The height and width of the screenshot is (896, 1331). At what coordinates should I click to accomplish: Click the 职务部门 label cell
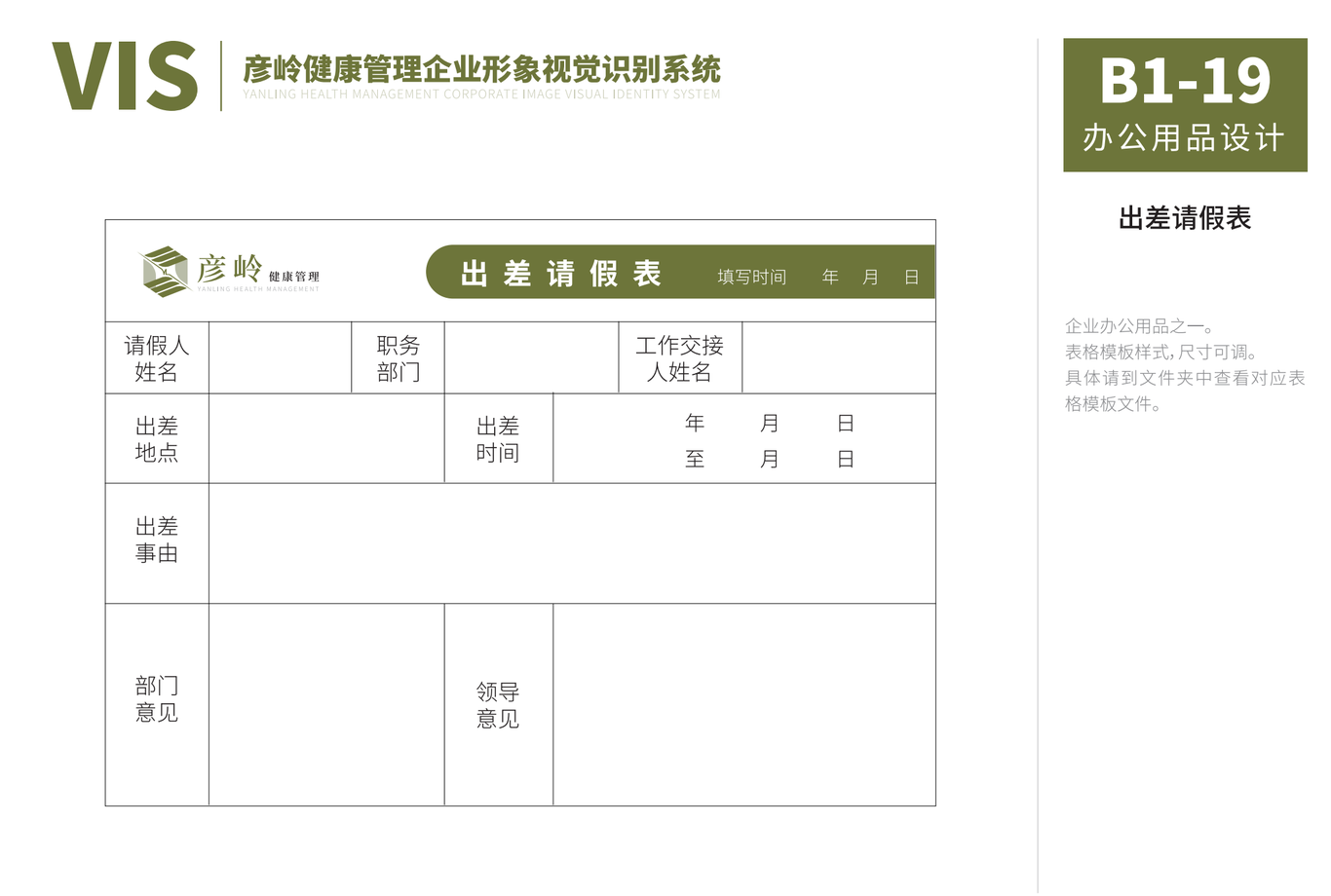click(399, 357)
